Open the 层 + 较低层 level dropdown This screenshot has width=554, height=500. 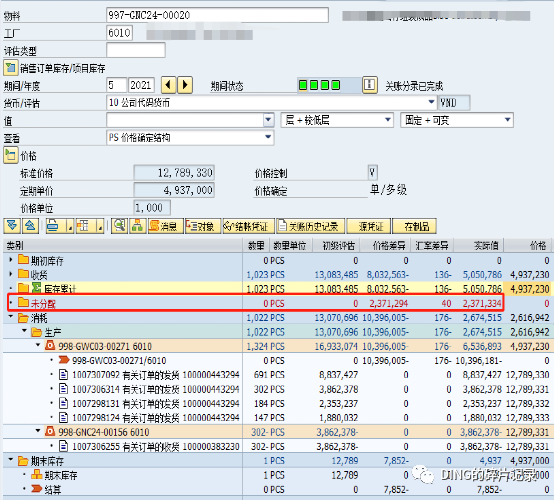(388, 120)
